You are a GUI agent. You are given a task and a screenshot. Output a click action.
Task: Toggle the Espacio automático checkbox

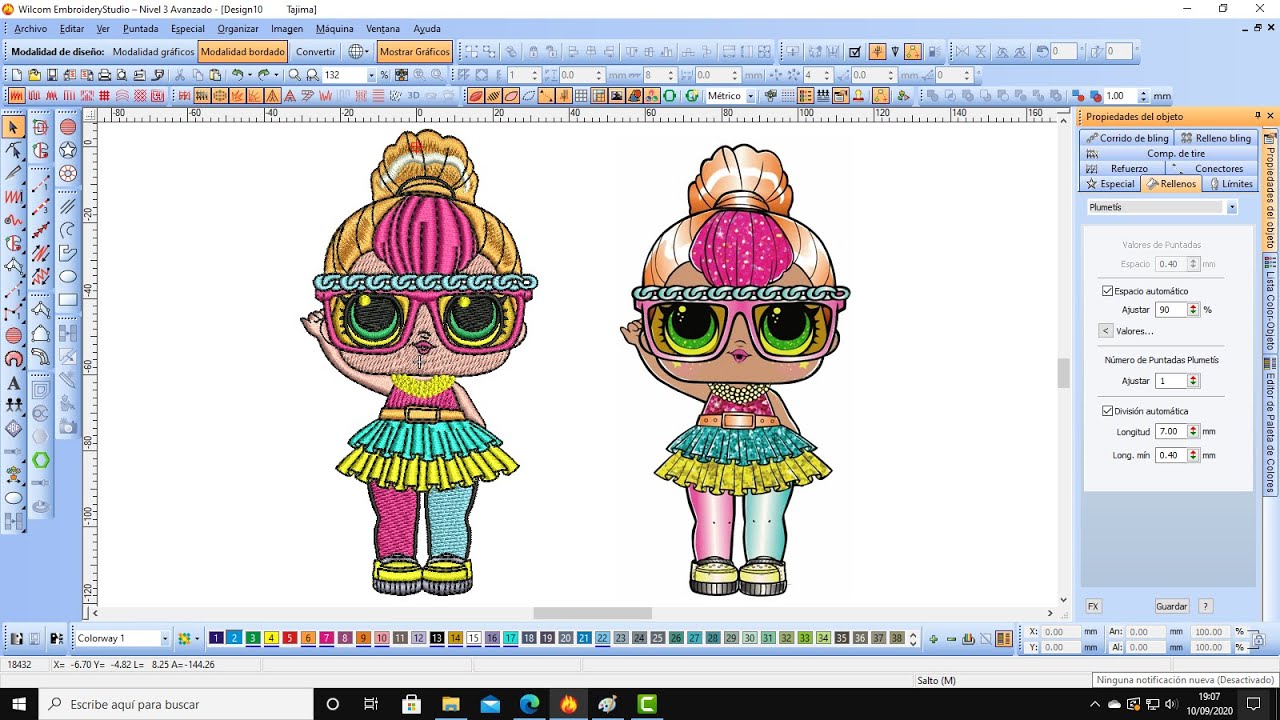click(x=1108, y=291)
